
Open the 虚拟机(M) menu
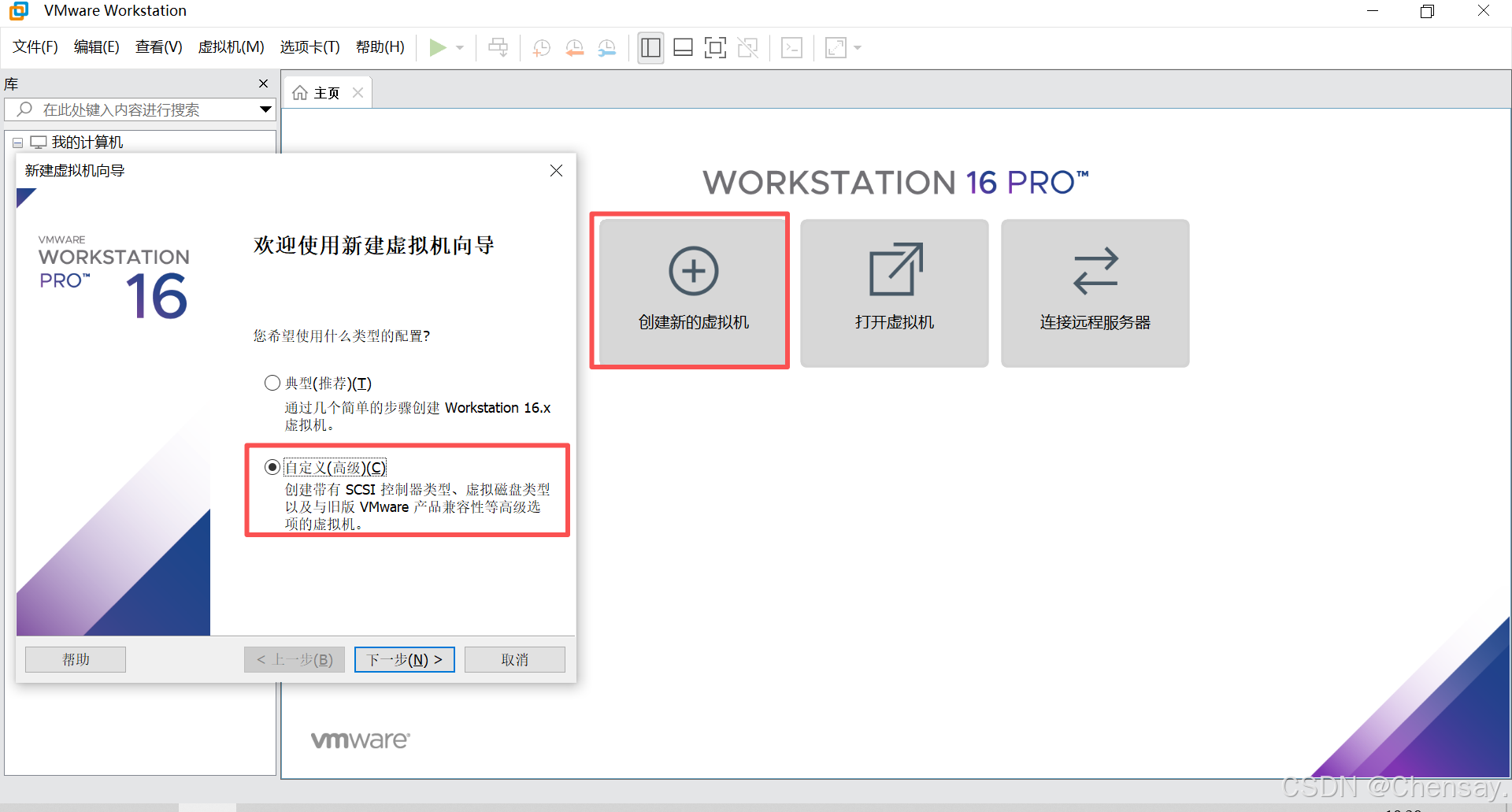pyautogui.click(x=231, y=46)
